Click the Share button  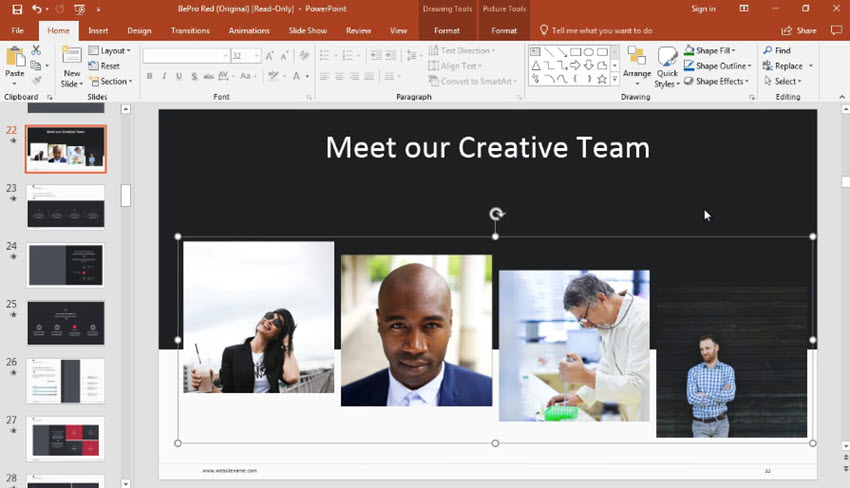[x=799, y=30]
